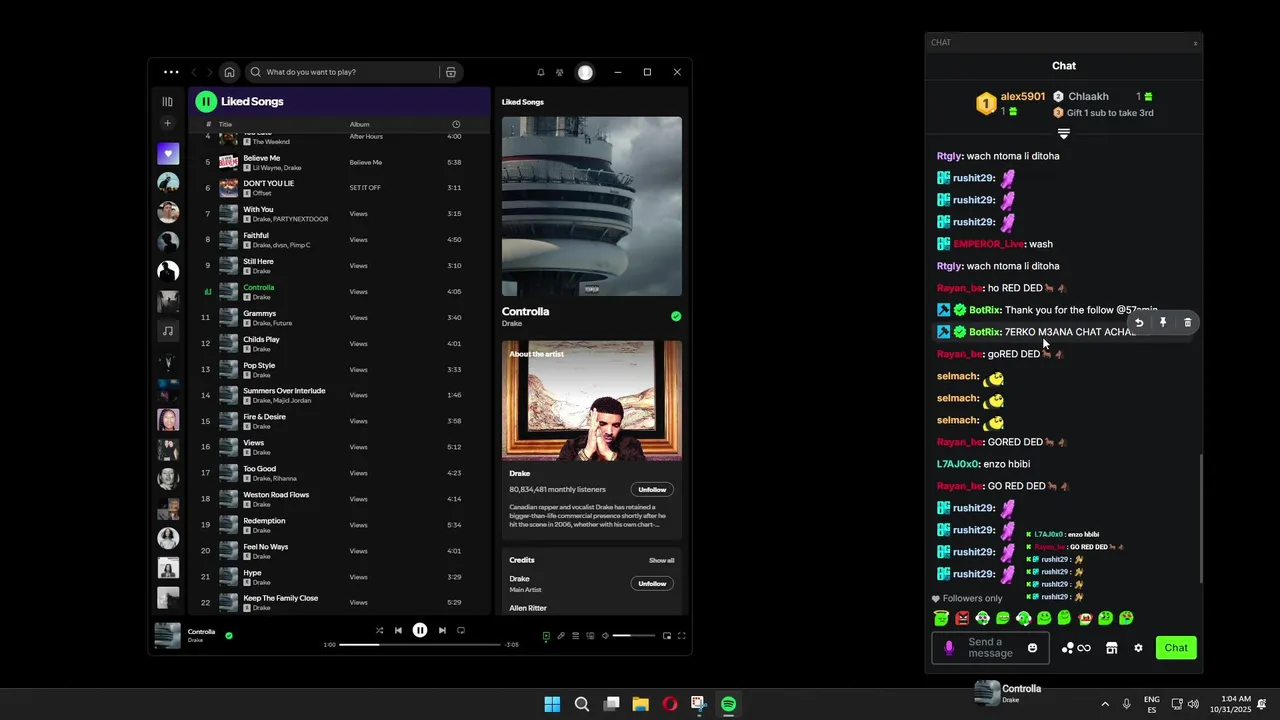The image size is (1280, 720).
Task: Select 'Weston Road Flows' track row
Action: click(x=340, y=499)
